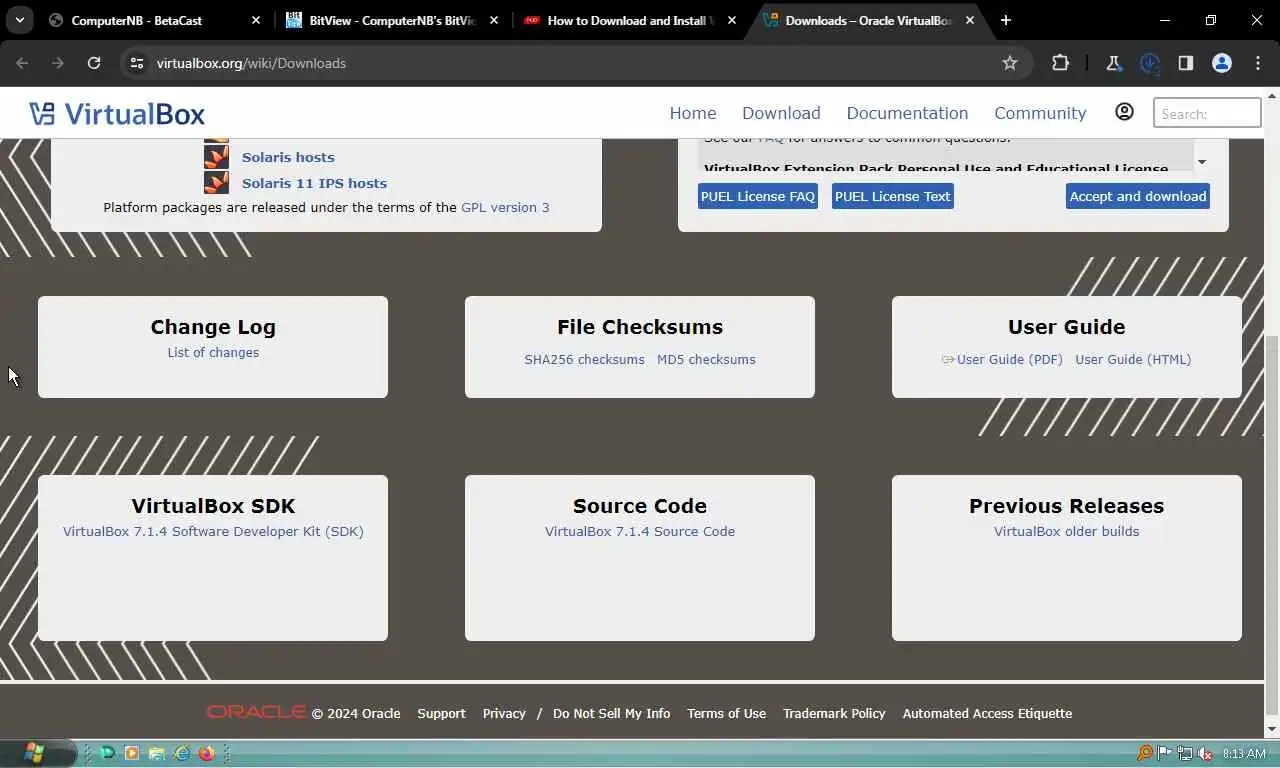Screen dimensions: 1280x768
Task: Open a new browser tab
Action: point(1006,20)
